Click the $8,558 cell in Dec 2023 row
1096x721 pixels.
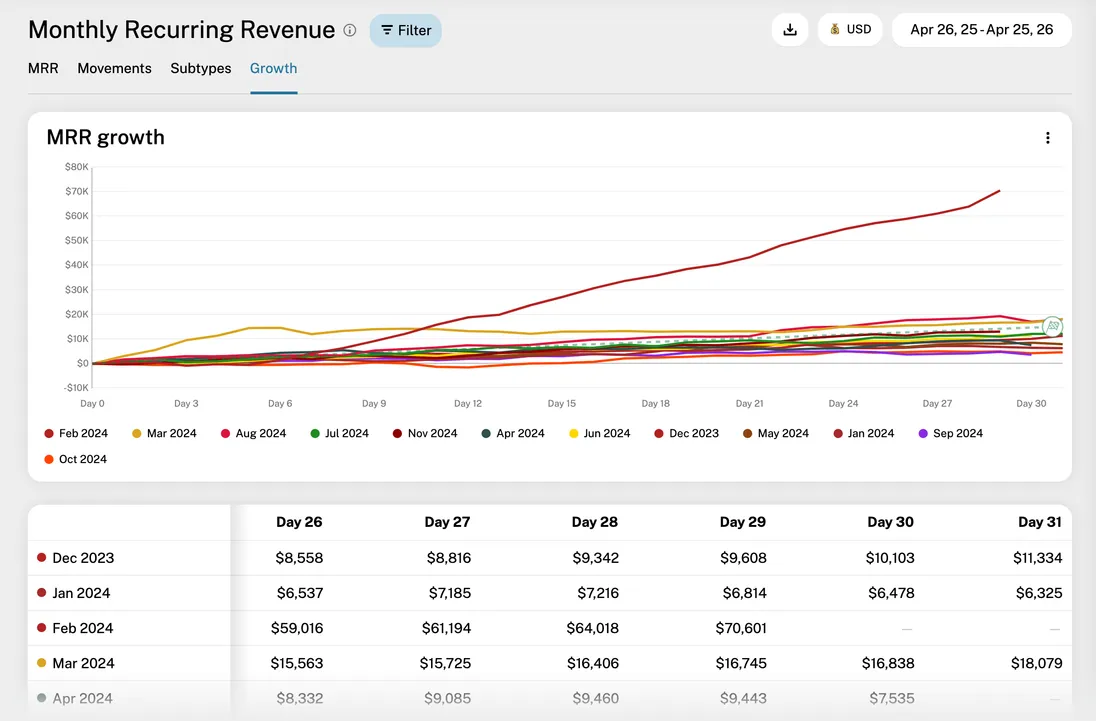[x=299, y=558]
